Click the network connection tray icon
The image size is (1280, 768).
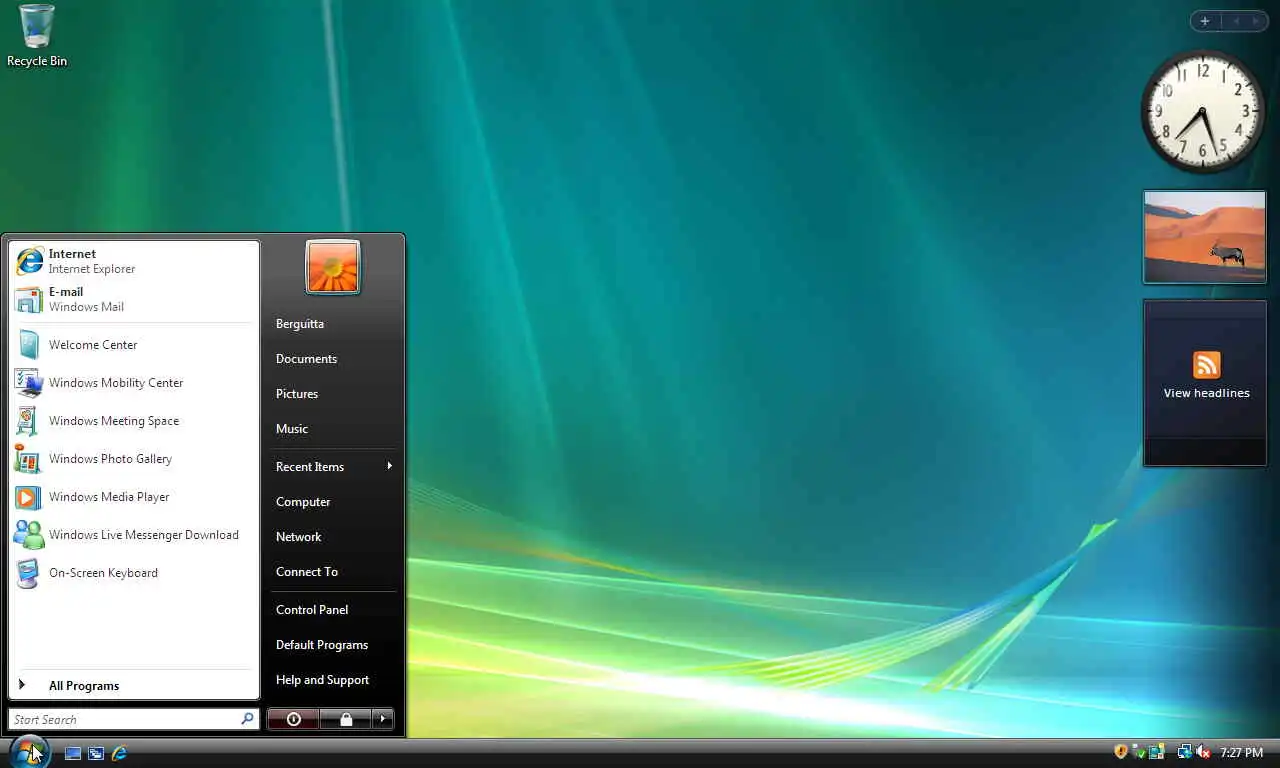click(x=1185, y=752)
